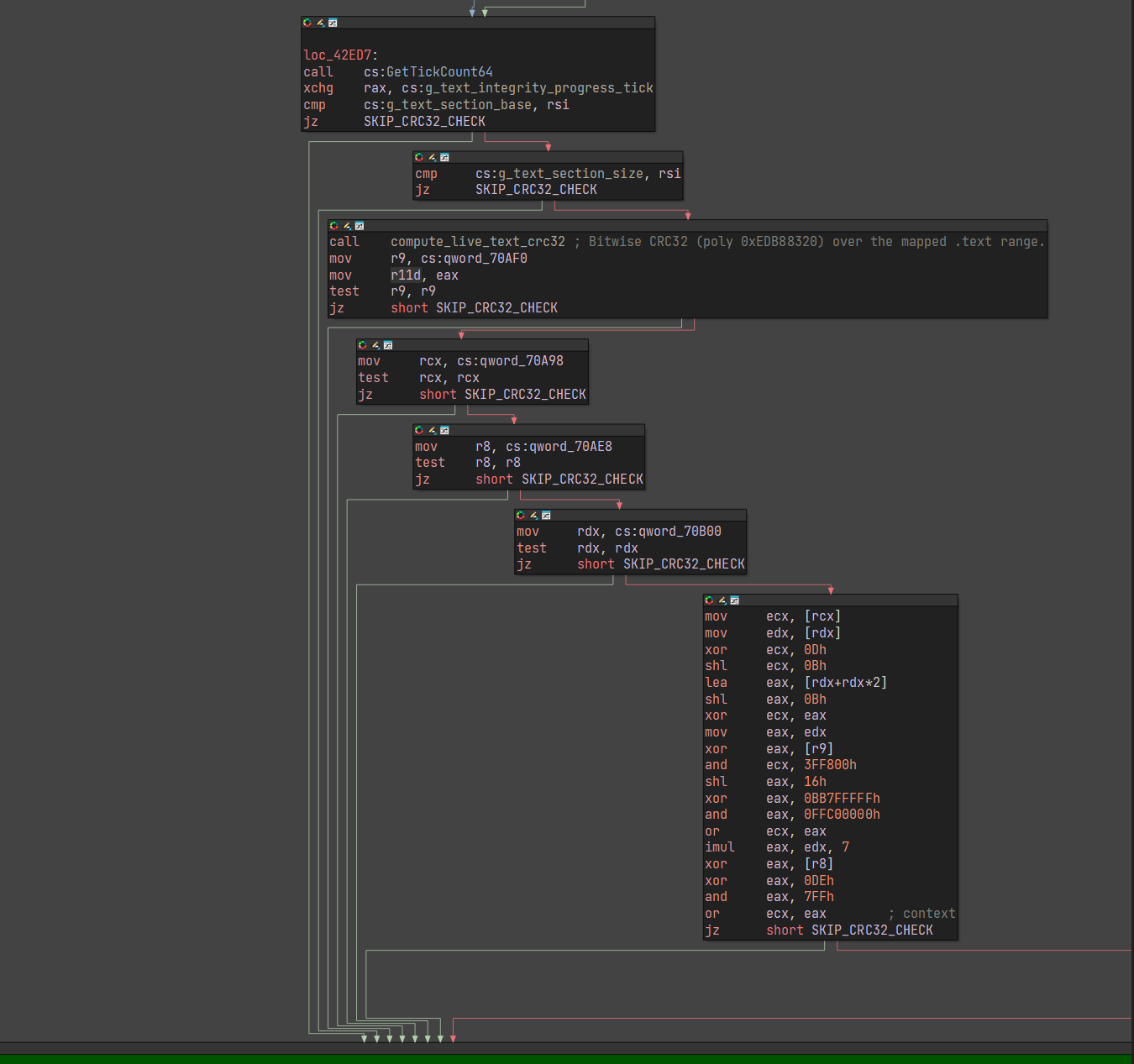
Task: Select the loc_42ED7 label
Action: [x=337, y=55]
